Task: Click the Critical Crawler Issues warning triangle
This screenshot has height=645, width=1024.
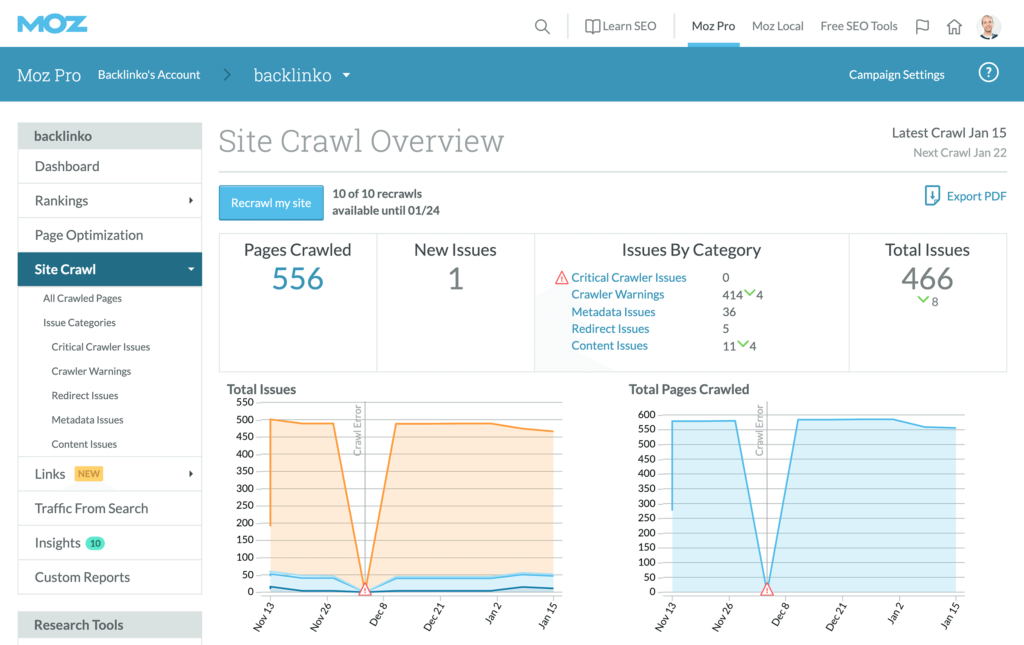Action: point(562,278)
